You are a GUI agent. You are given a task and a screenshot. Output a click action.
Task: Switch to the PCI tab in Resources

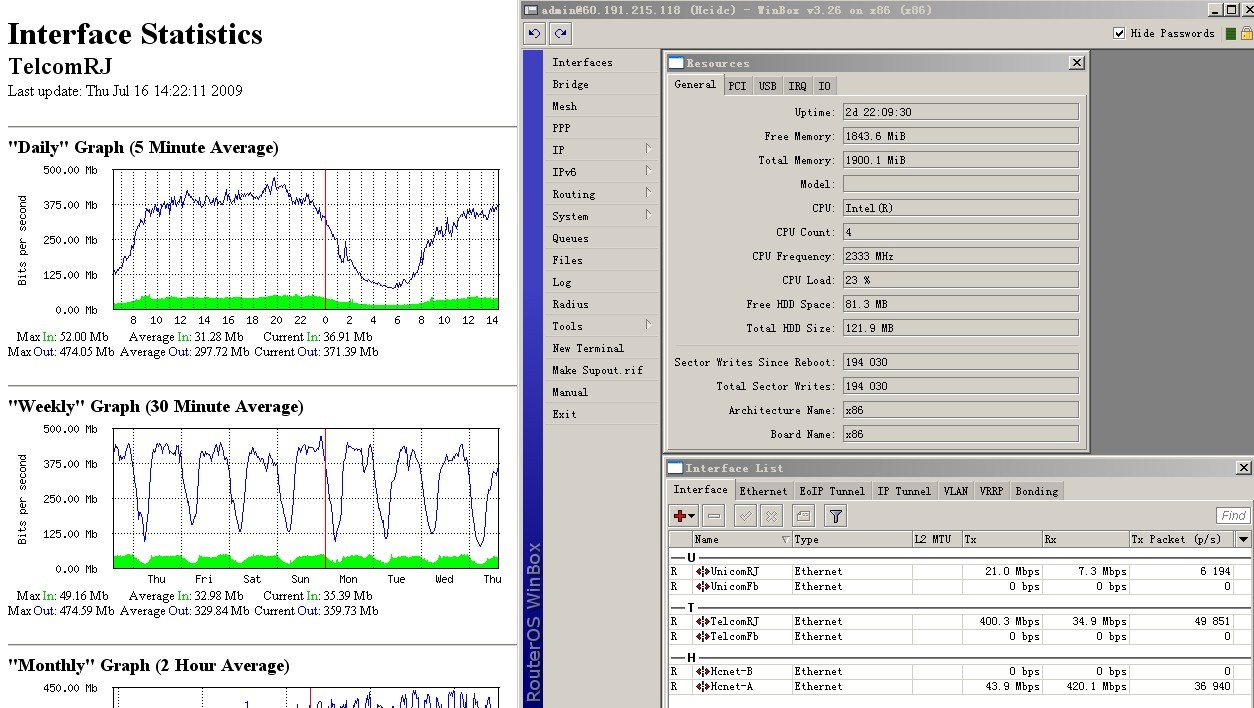(x=737, y=86)
